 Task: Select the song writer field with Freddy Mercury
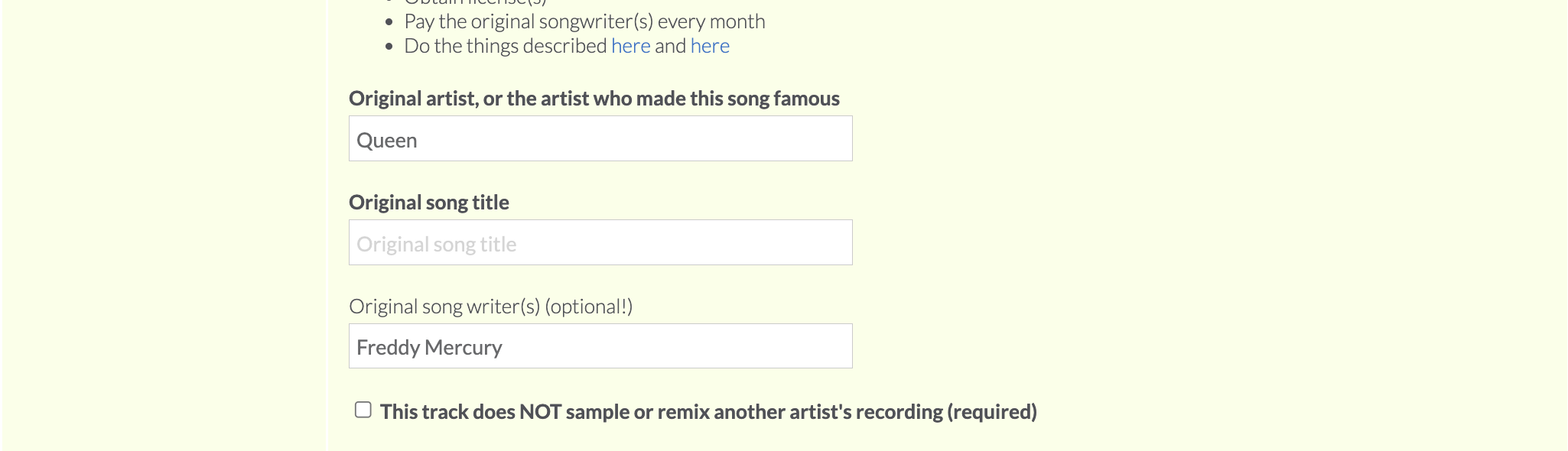point(600,346)
